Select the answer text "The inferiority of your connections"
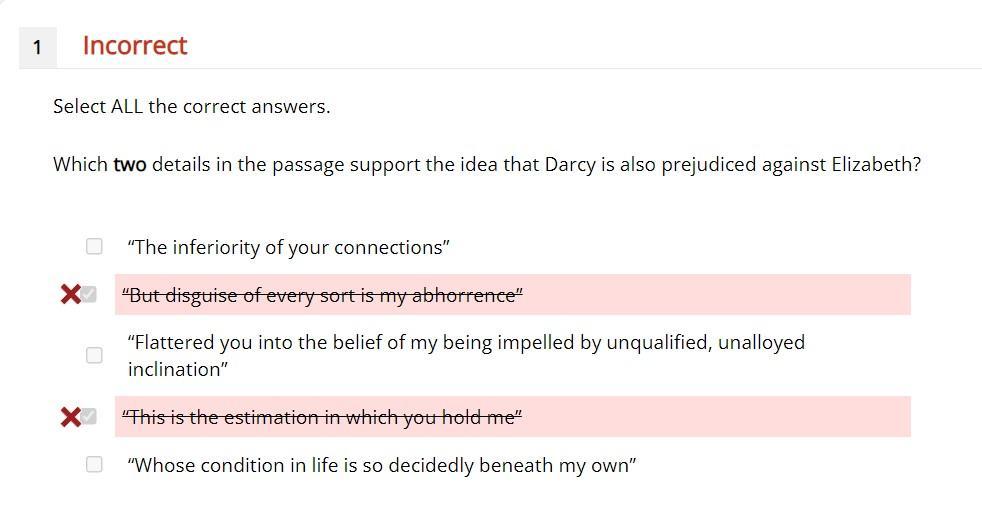Image resolution: width=982 pixels, height=506 pixels. (x=288, y=247)
